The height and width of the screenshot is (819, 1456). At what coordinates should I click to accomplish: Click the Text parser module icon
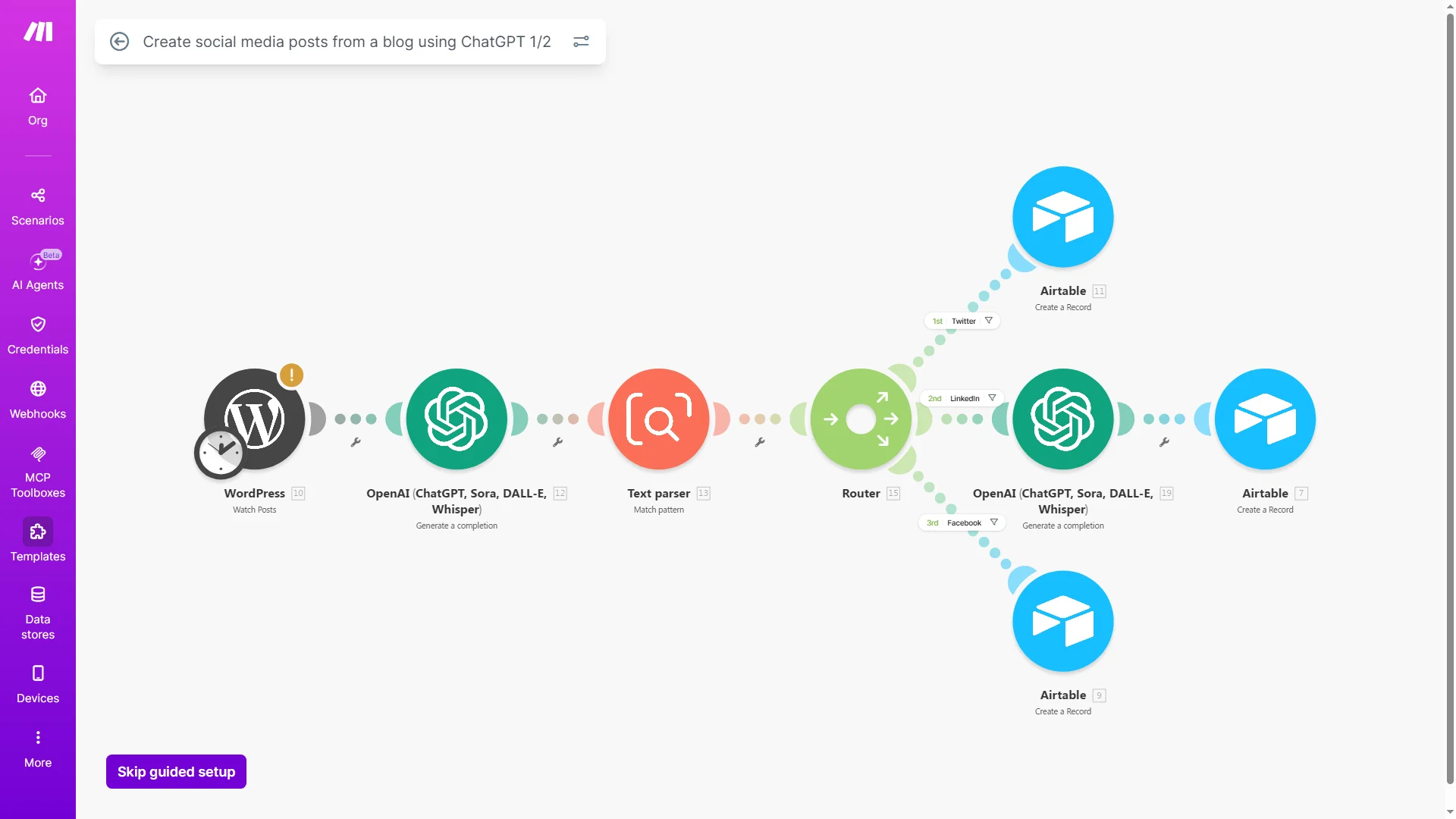click(x=658, y=419)
